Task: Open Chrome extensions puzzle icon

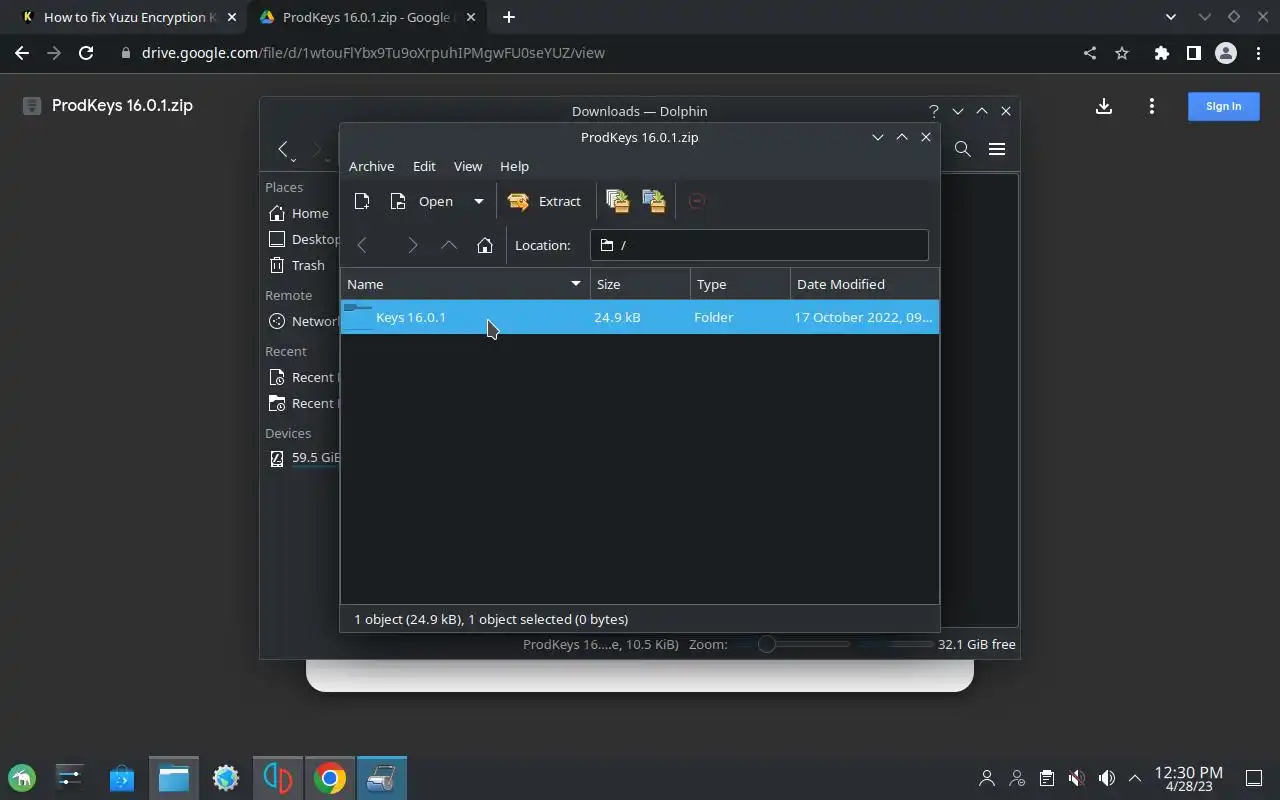Action: coord(1161,53)
